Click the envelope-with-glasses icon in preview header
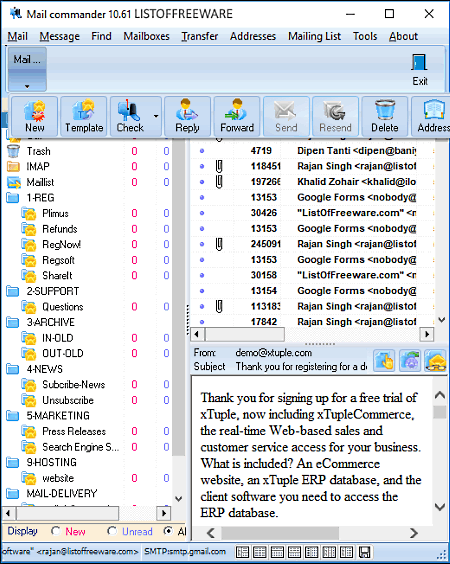Image resolution: width=450 pixels, height=564 pixels. click(436, 360)
